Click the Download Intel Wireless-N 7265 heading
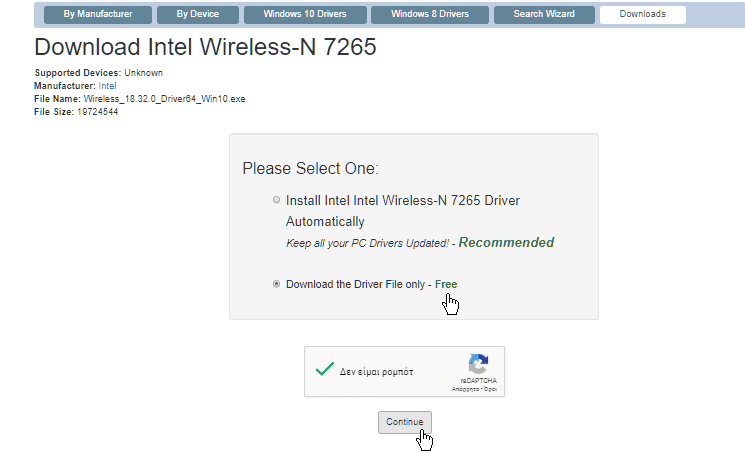Viewport: 745px width, 452px height. point(205,47)
